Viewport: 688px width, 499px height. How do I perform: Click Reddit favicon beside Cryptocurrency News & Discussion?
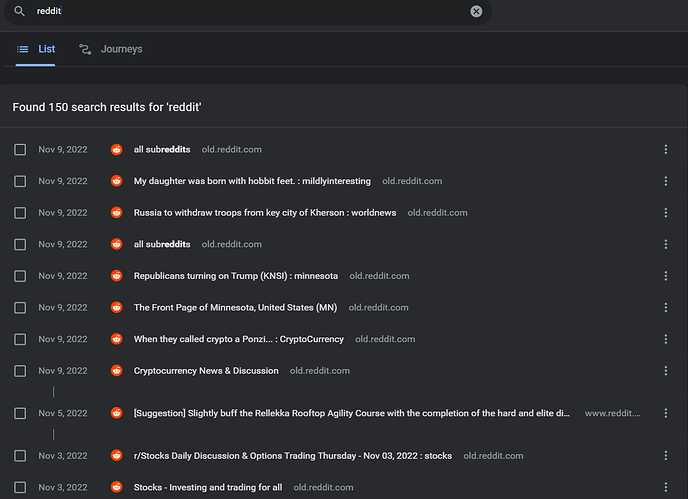coord(116,370)
